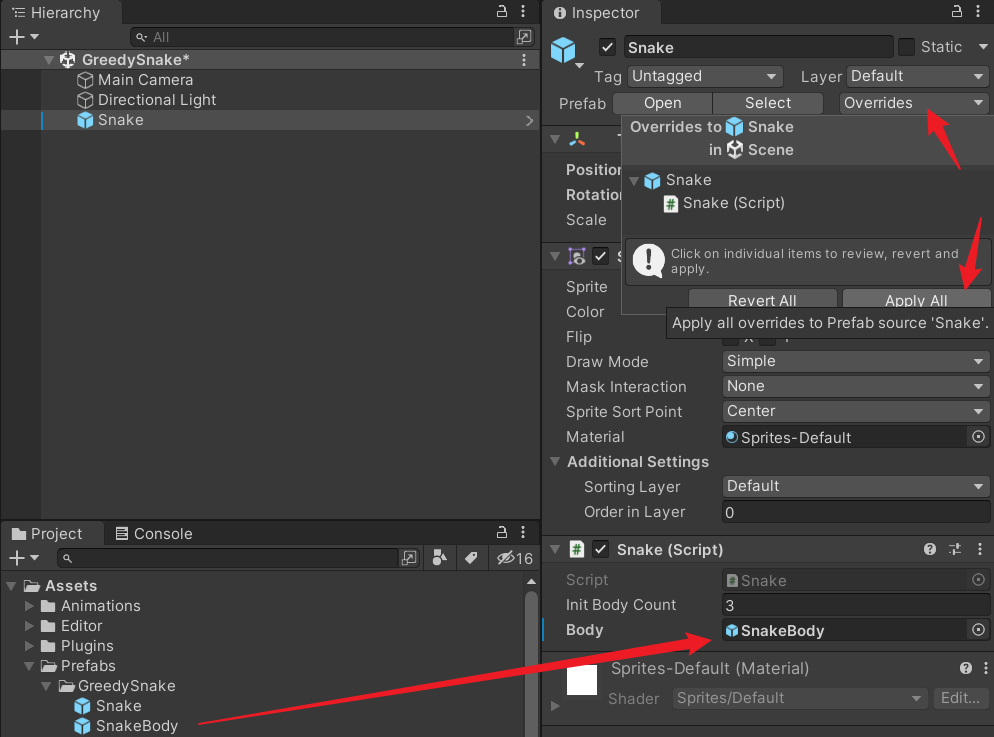Toggle the Static checkbox
Image resolution: width=994 pixels, height=737 pixels.
[x=907, y=47]
